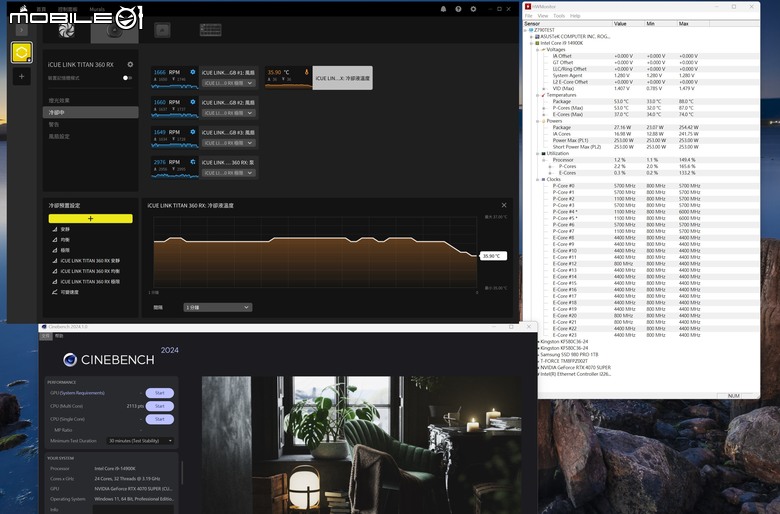Click the Z790TEST computer icon in HWMonitor

[531, 30]
